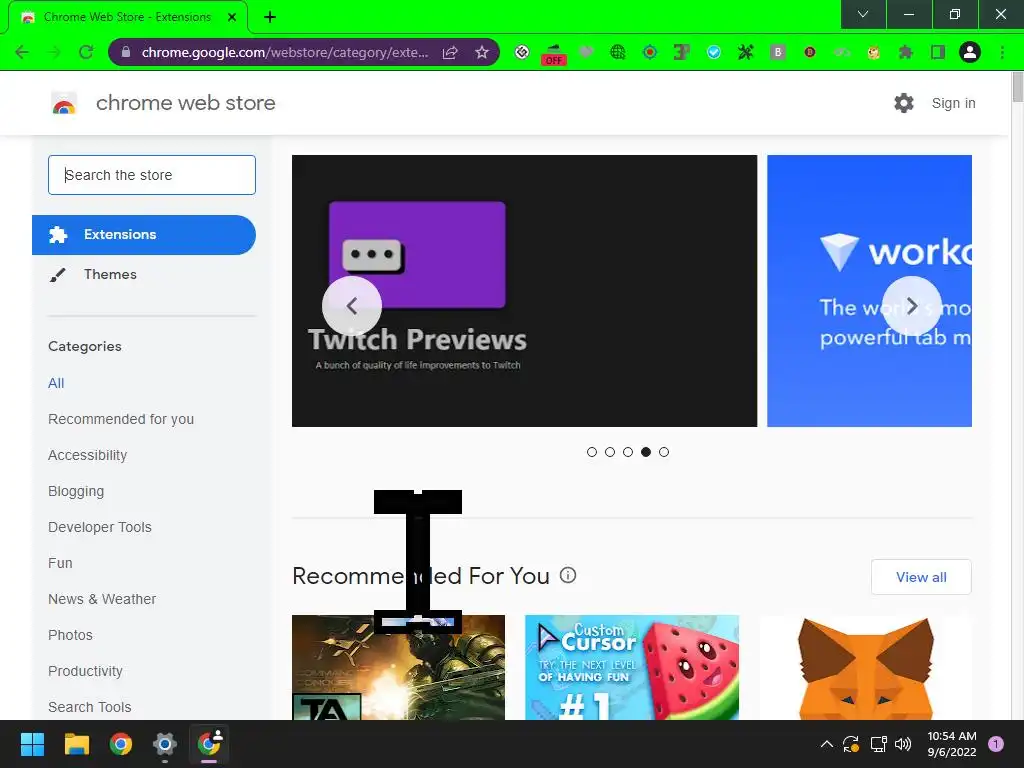The height and width of the screenshot is (768, 1024).
Task: Click the share page icon in address bar
Action: 450,52
